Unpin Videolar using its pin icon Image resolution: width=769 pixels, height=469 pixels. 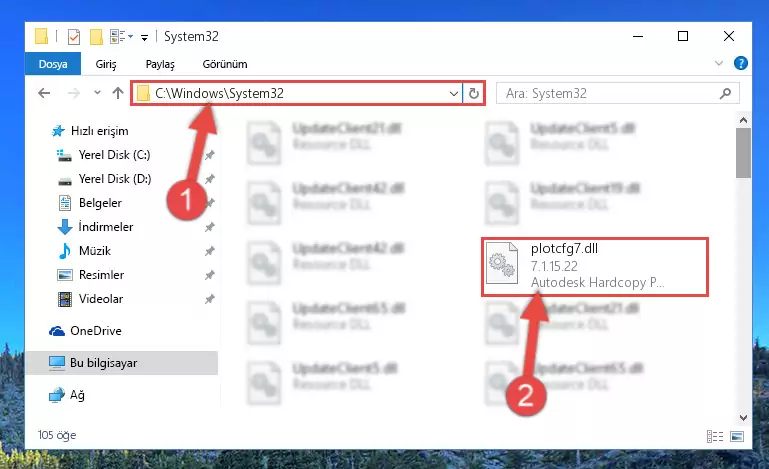point(210,299)
